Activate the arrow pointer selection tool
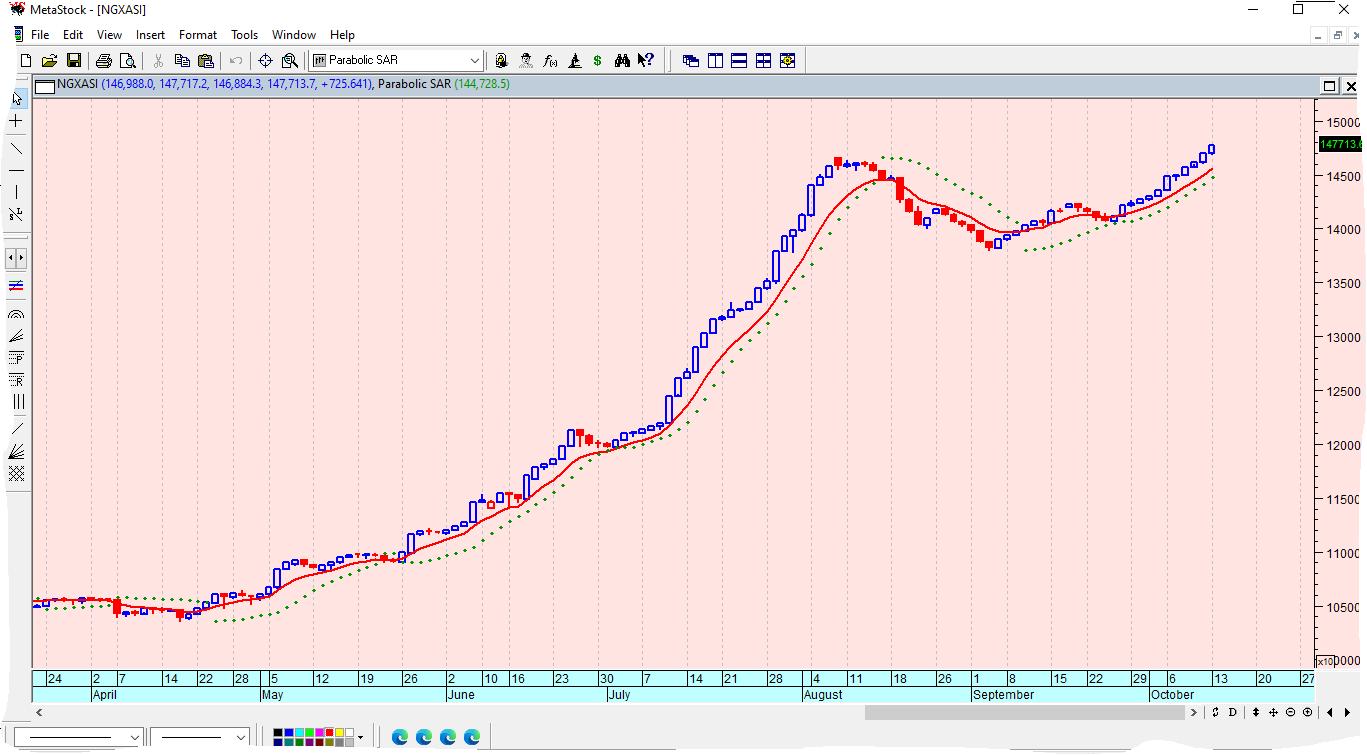1367x755 pixels. [x=16, y=99]
